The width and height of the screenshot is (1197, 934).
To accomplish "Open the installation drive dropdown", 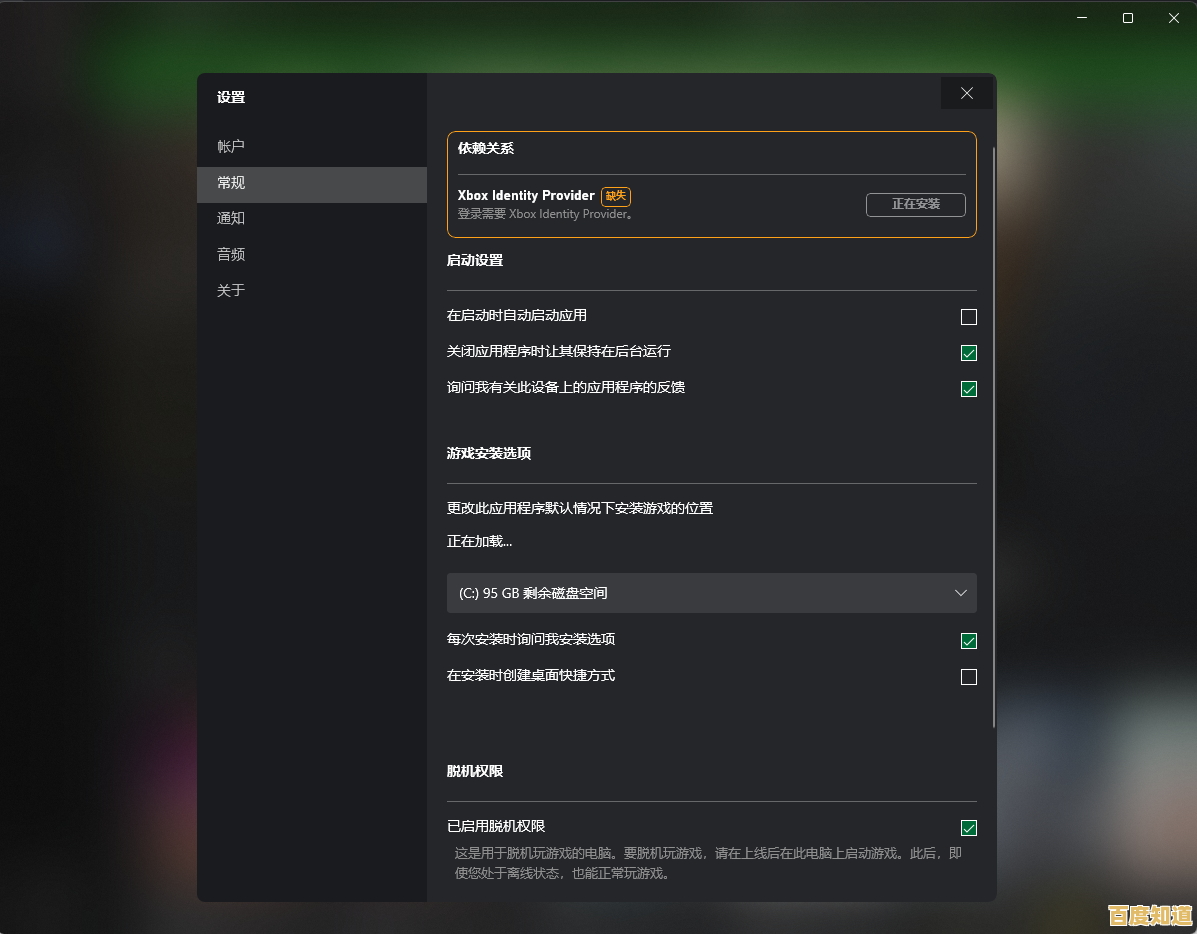I will coord(711,593).
